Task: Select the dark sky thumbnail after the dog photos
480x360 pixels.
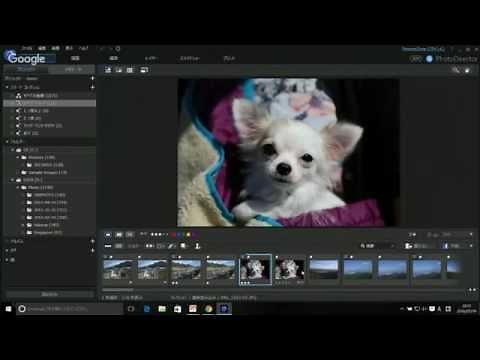Action: coord(323,269)
